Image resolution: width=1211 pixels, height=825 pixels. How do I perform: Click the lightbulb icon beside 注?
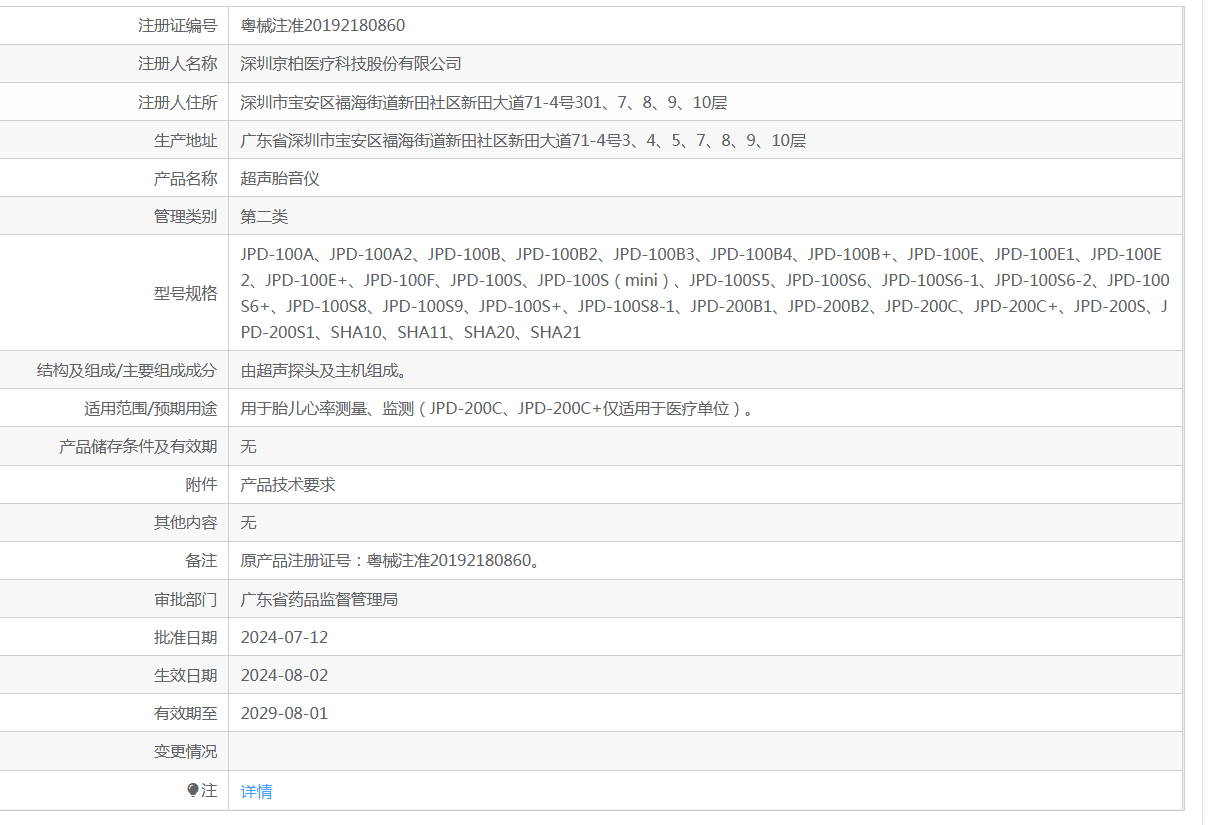pyautogui.click(x=193, y=790)
